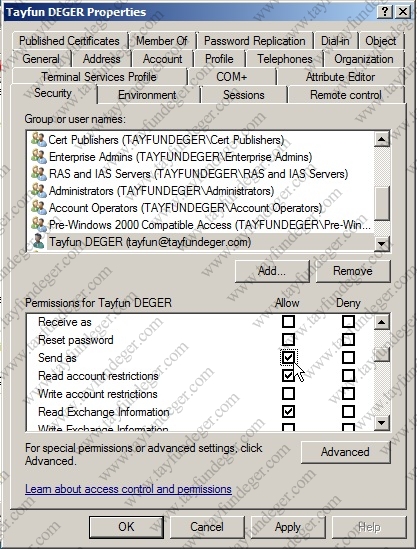Click the Account Operators group icon
The image size is (417, 549).
tap(39, 208)
